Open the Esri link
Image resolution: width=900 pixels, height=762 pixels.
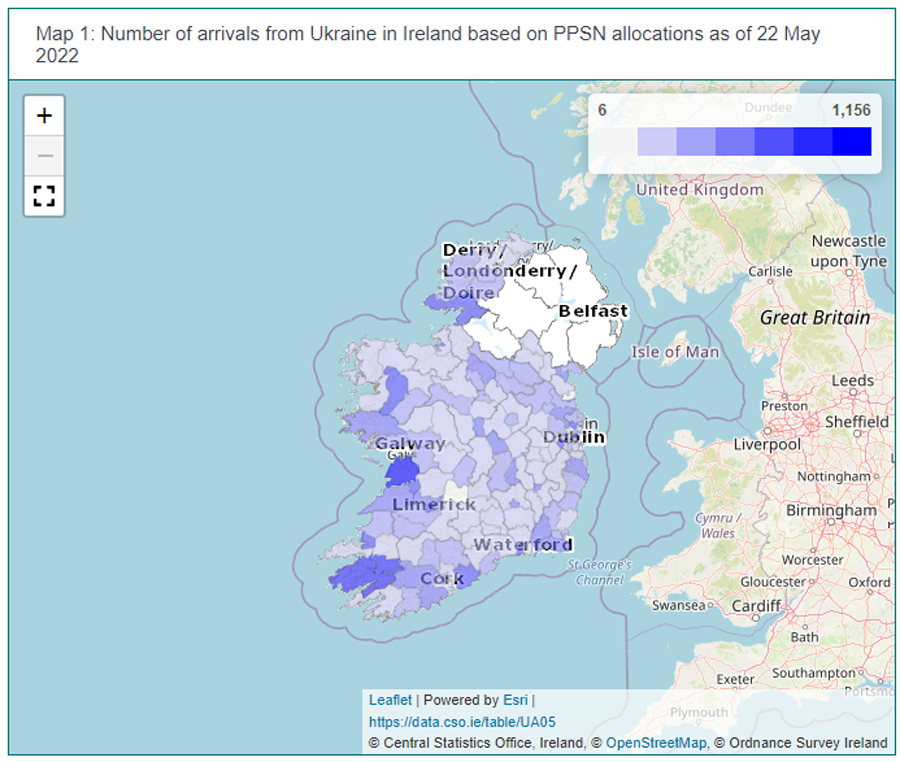[x=516, y=700]
